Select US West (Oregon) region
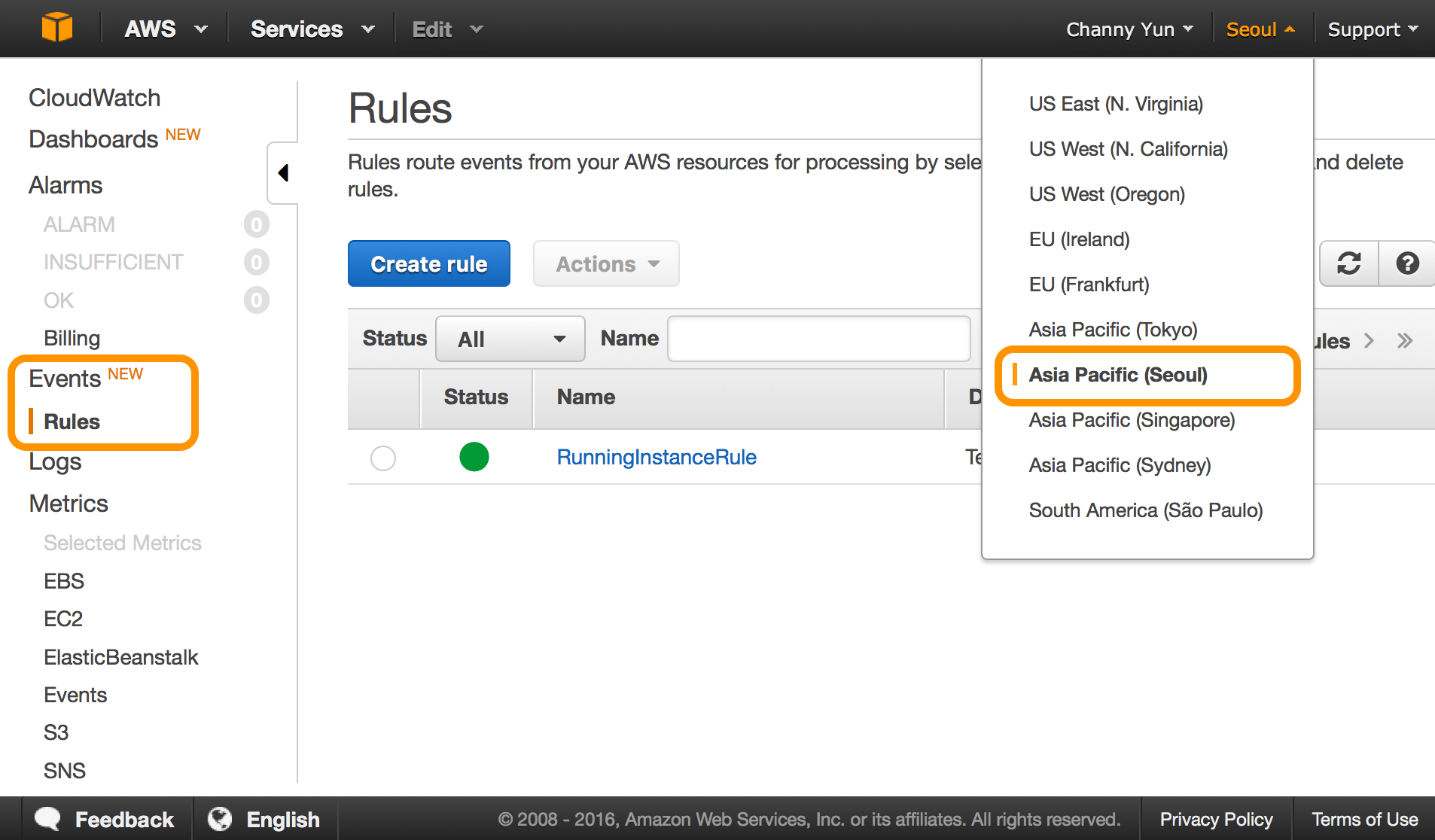The image size is (1435, 840). point(1107,194)
